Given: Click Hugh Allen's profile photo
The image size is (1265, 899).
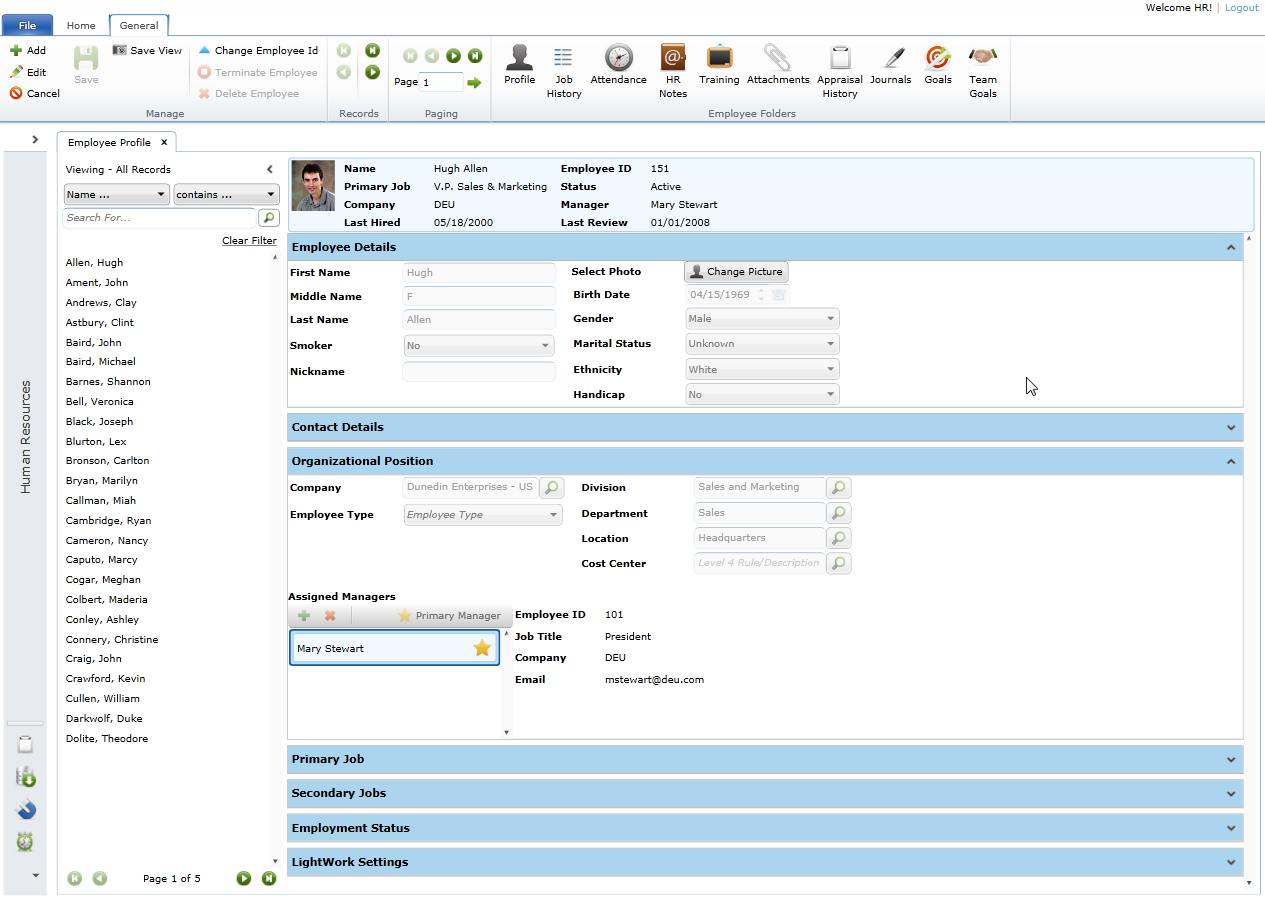Looking at the screenshot, I should [313, 186].
